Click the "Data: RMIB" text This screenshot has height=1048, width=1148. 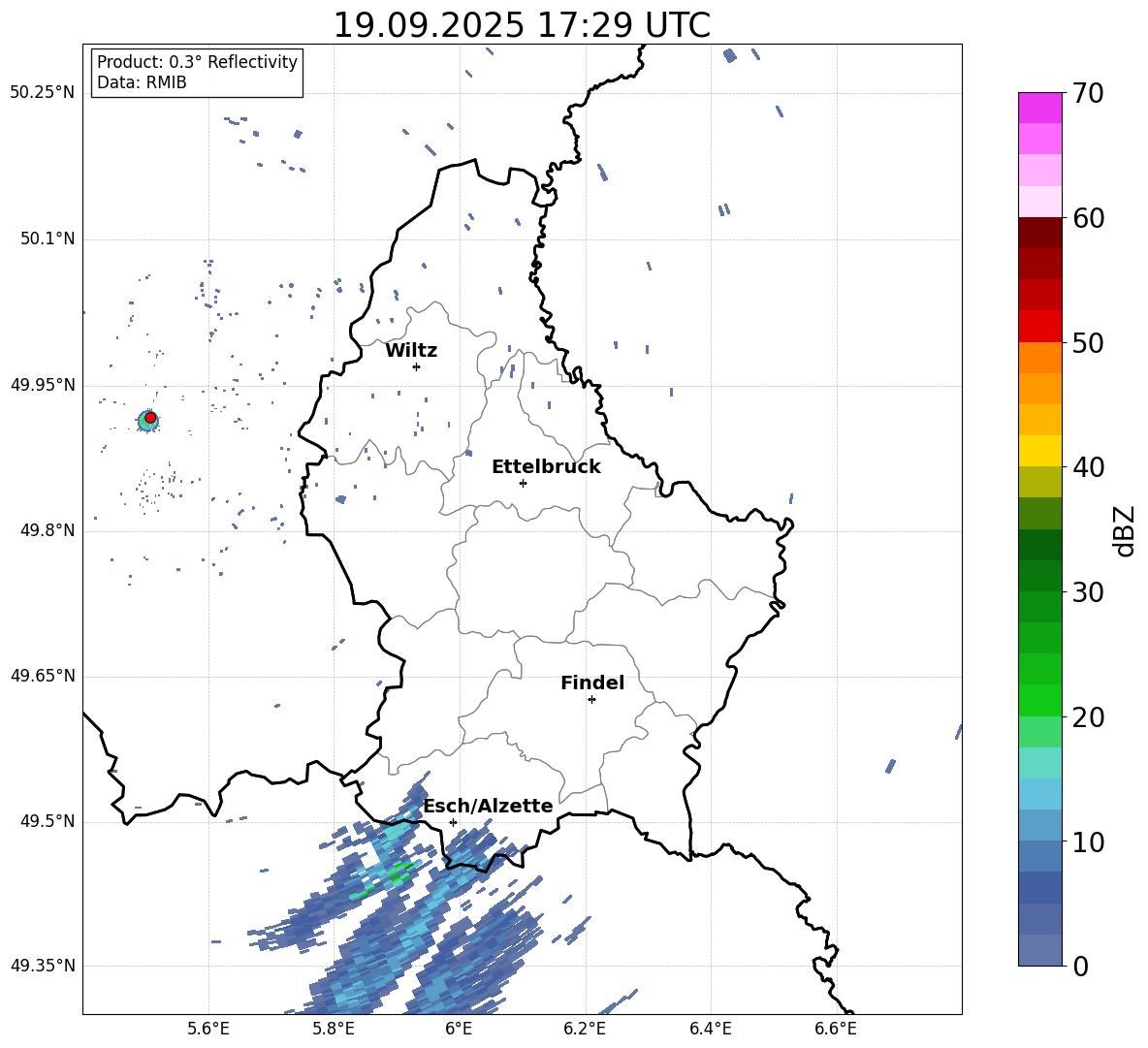142,82
